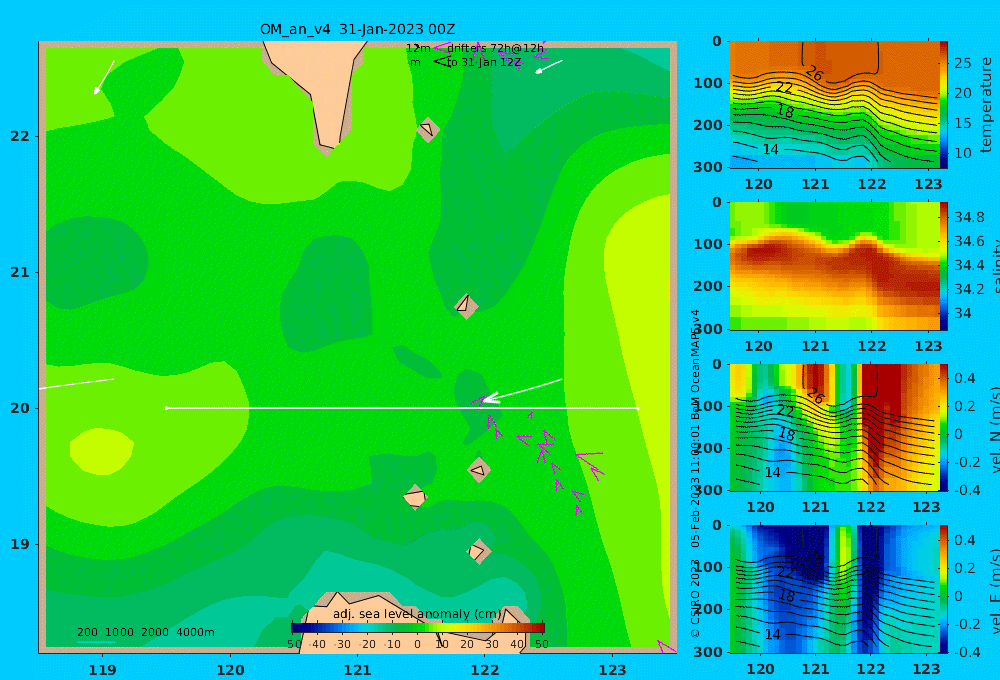Open the salinity section panel
Image resolution: width=1000 pixels, height=680 pixels.
click(x=834, y=266)
